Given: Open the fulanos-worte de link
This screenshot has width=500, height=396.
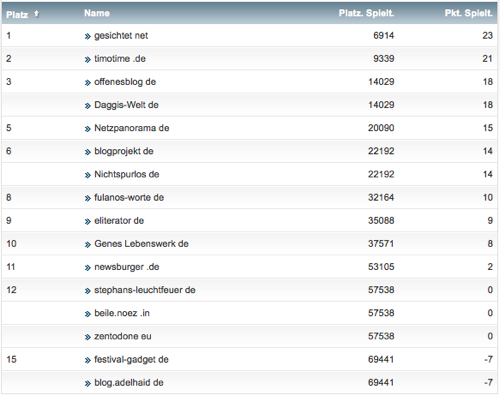Looking at the screenshot, I should (x=129, y=198).
